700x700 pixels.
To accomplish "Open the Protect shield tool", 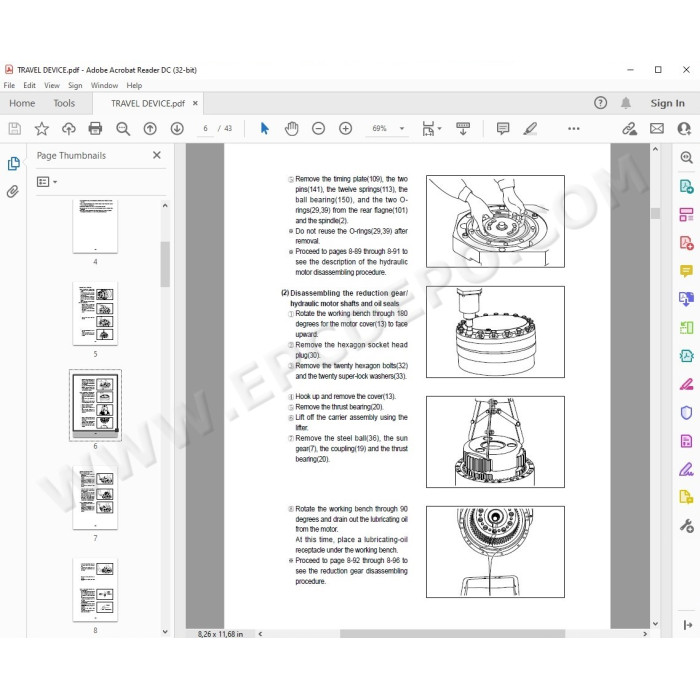I will (x=686, y=412).
